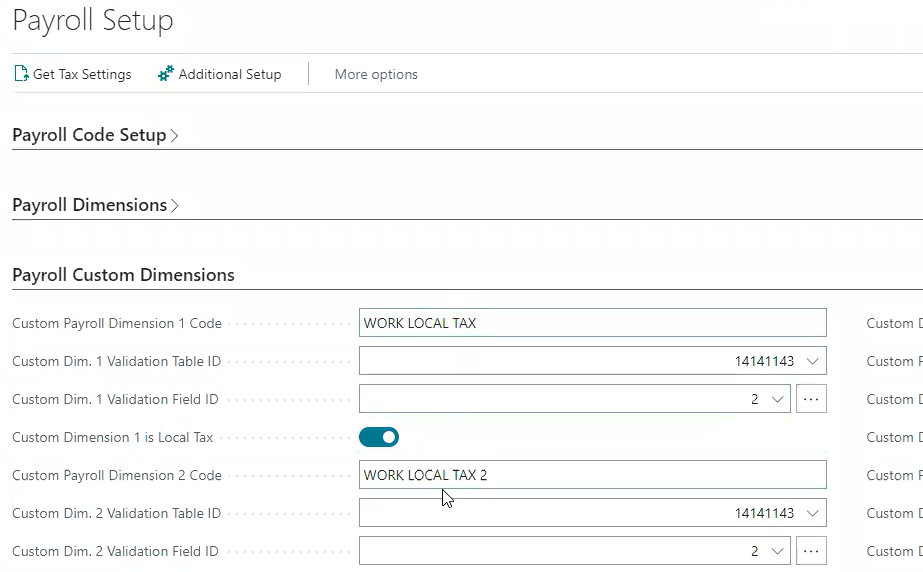Open Custom Dim. 2 Validation Table ID dropdown
Viewport: 923px width, 572px height.
pyautogui.click(x=812, y=513)
